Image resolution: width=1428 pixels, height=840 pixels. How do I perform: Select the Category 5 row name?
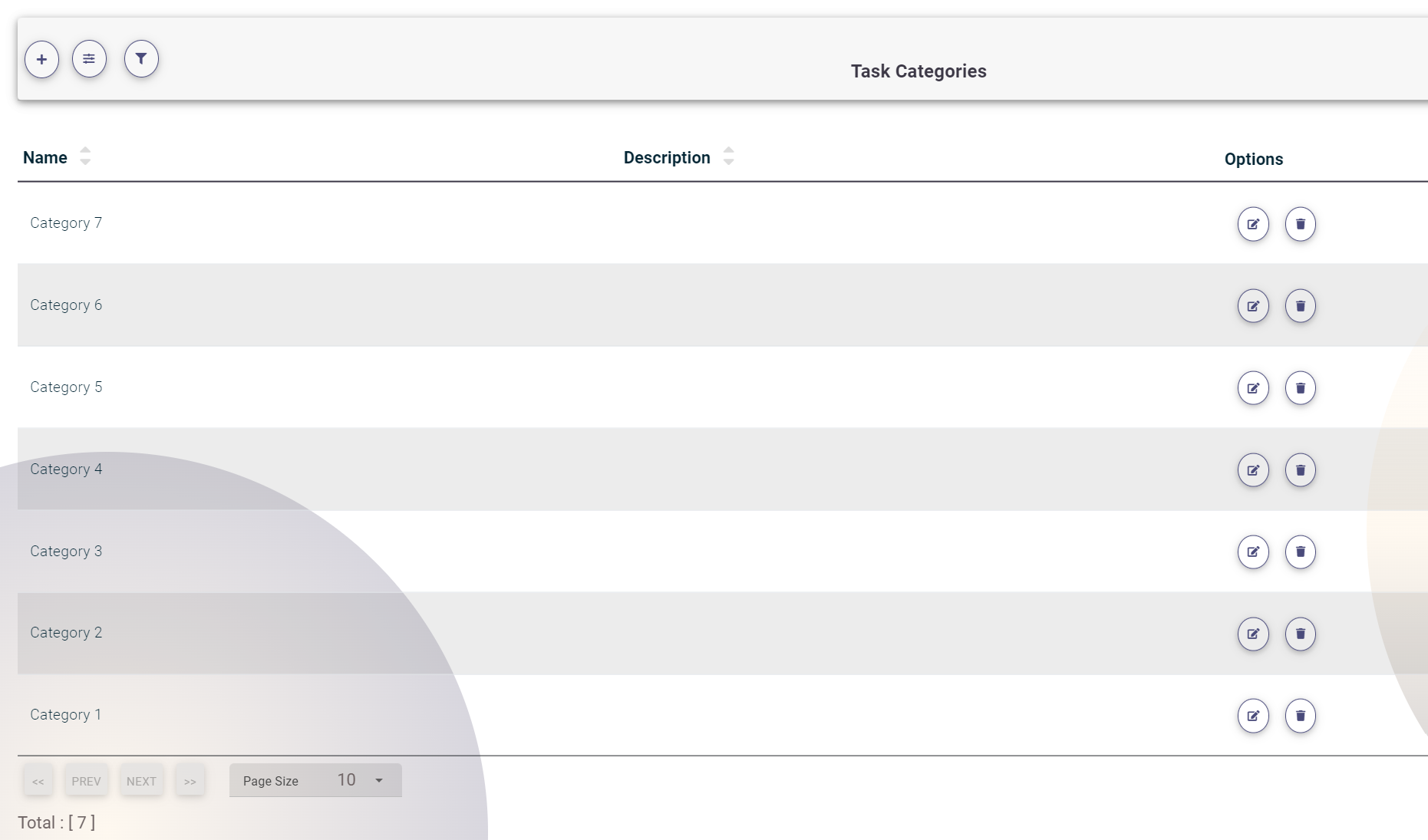click(66, 387)
